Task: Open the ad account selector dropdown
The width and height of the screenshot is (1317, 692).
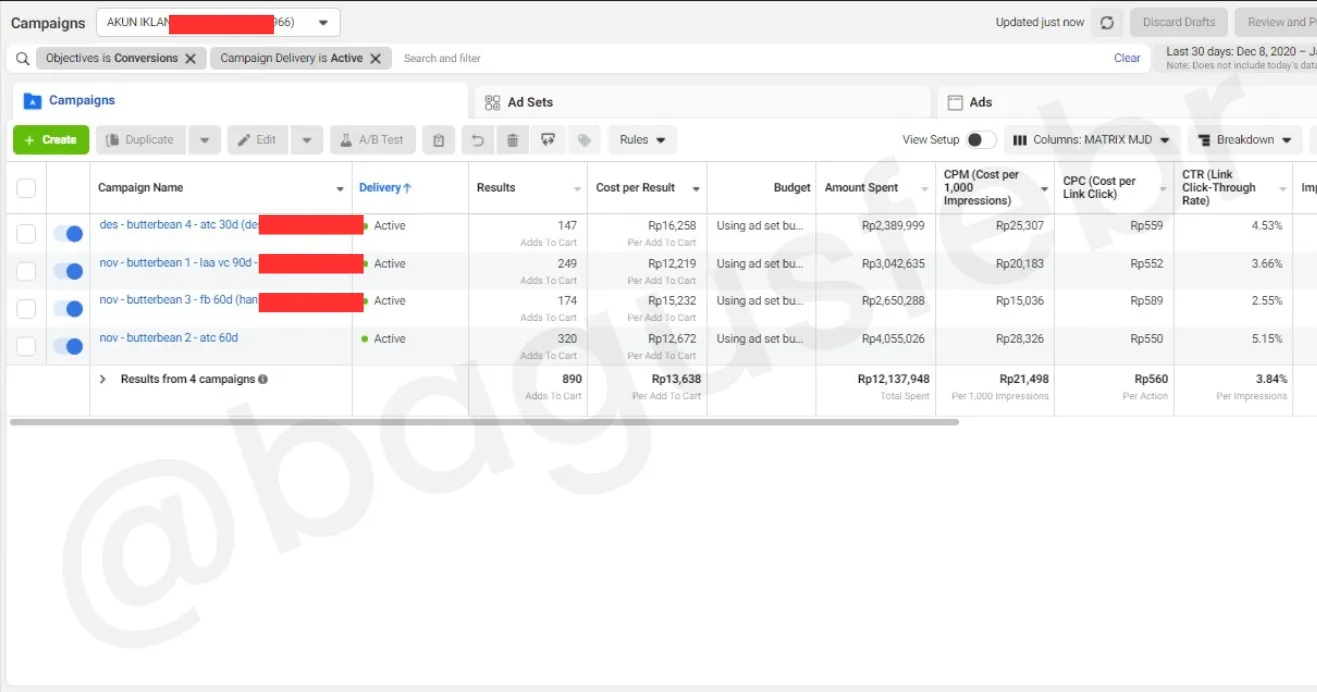Action: (218, 22)
